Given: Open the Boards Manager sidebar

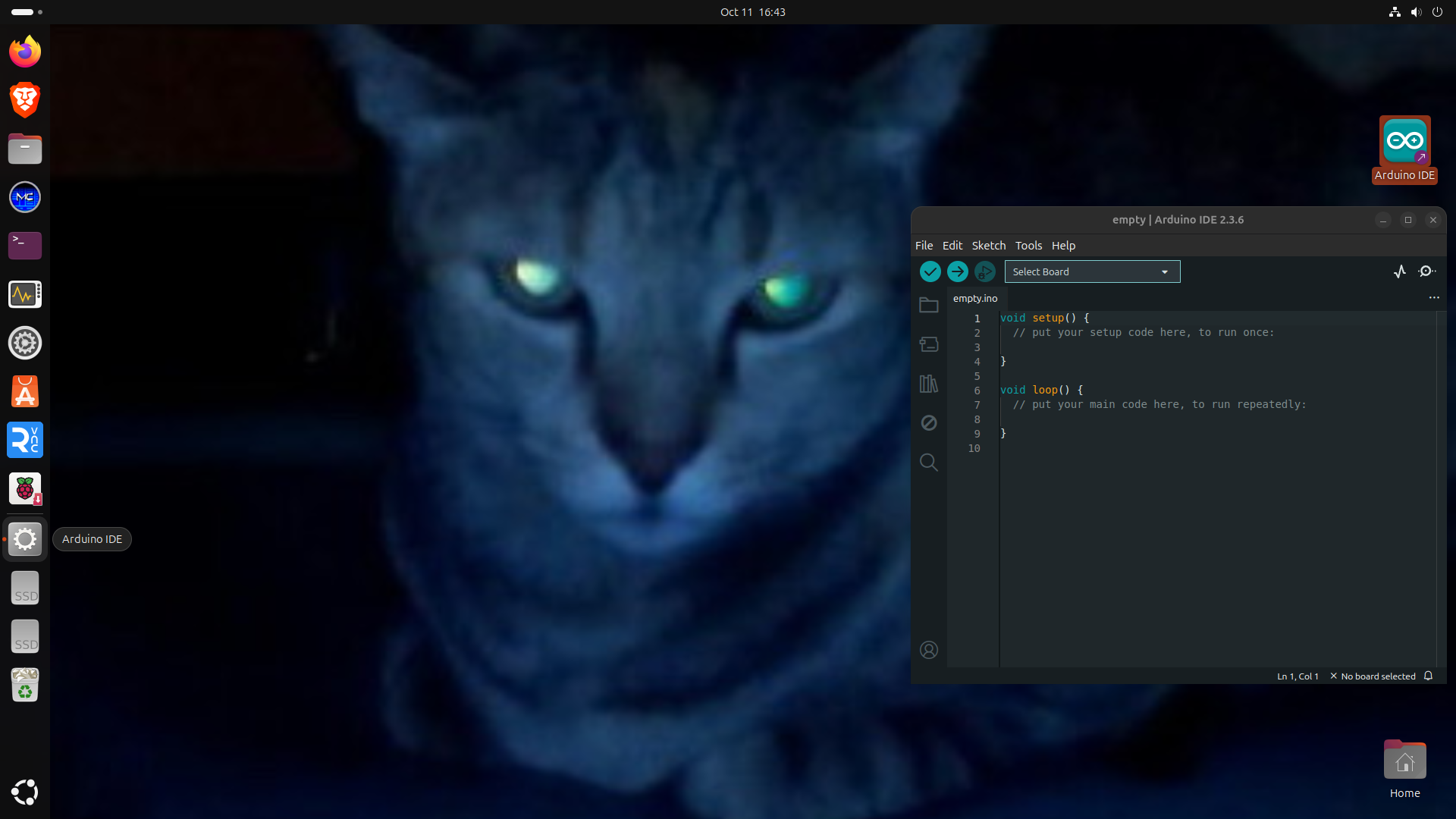Looking at the screenshot, I should point(928,344).
